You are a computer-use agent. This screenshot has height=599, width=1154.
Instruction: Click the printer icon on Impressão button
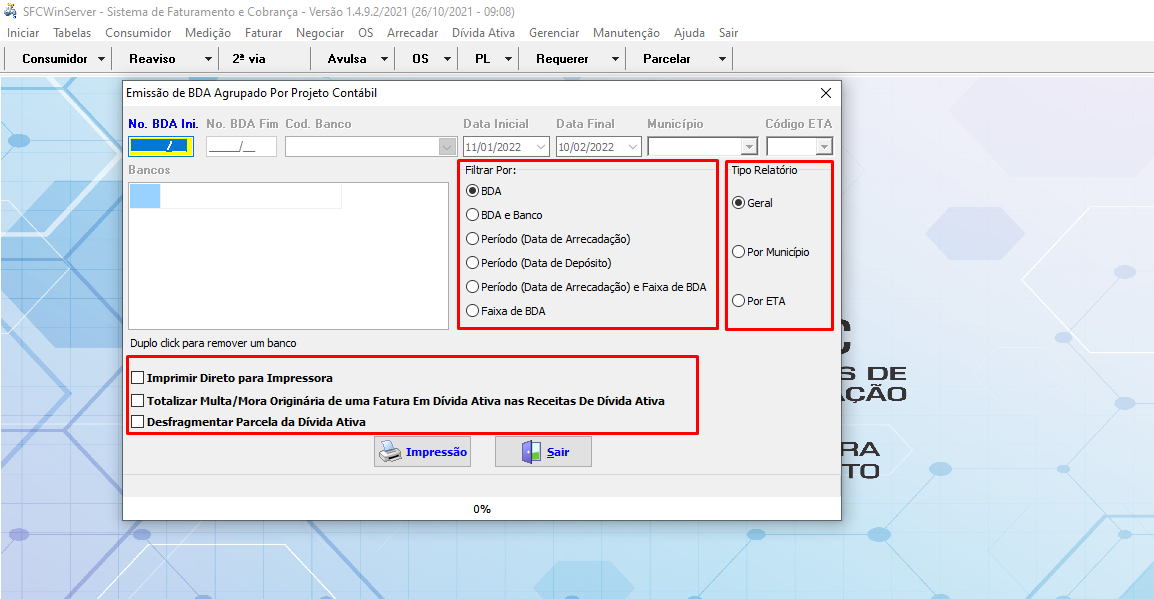[x=390, y=452]
